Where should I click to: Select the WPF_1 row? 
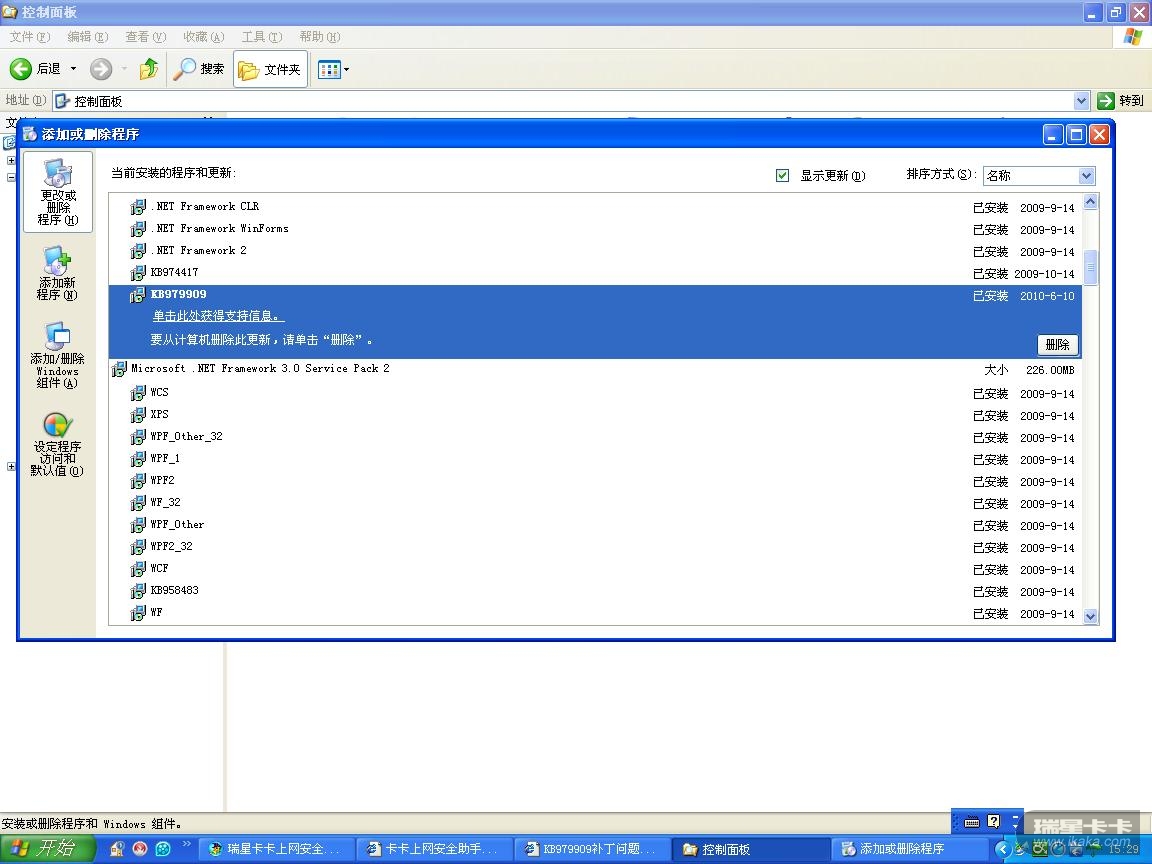click(x=595, y=459)
